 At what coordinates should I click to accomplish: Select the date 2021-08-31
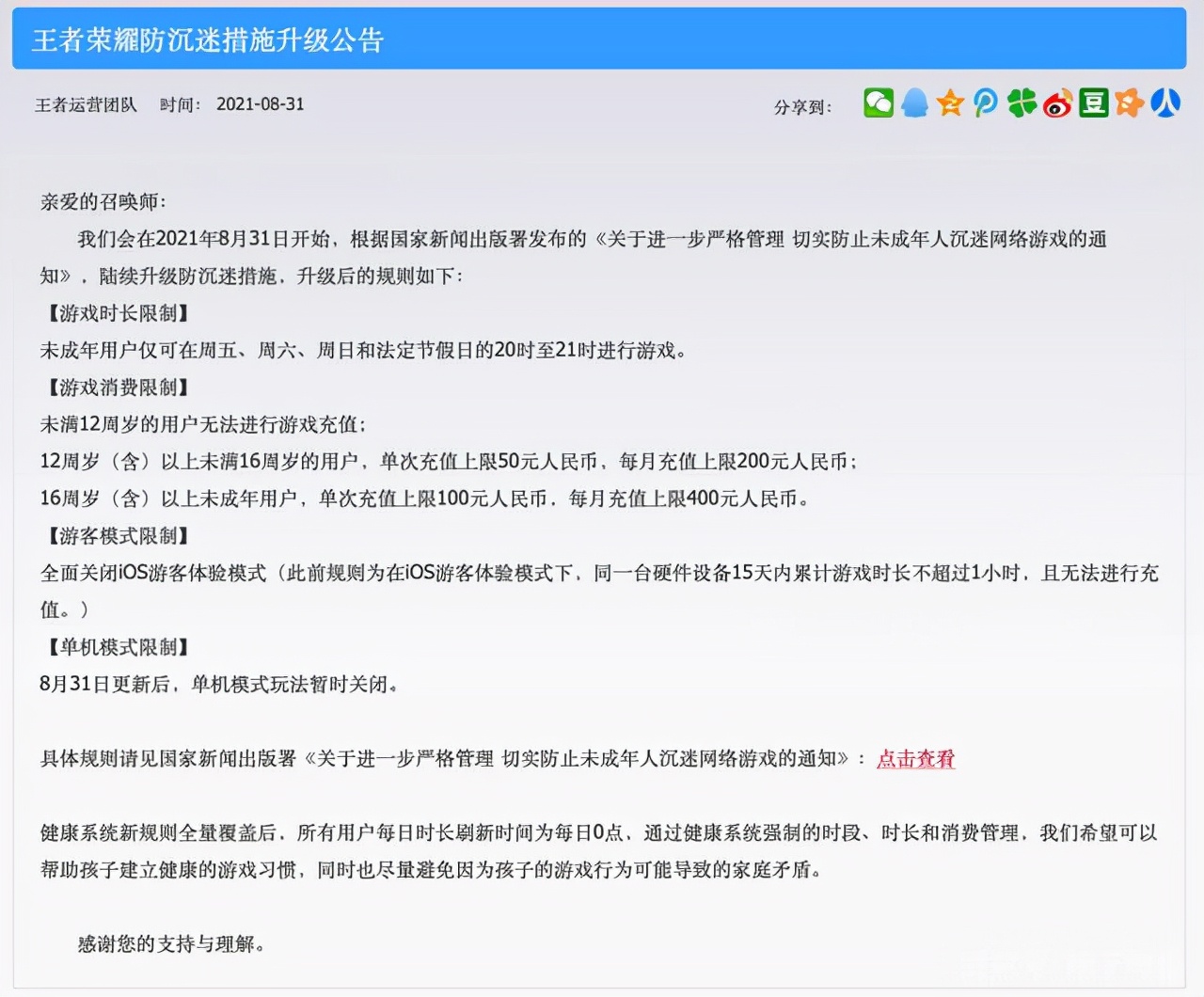(260, 104)
